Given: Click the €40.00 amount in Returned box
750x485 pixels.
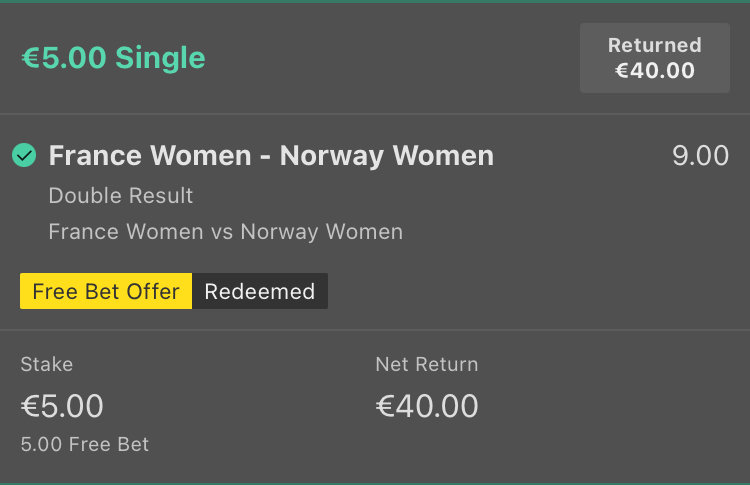Looking at the screenshot, I should 655,71.
